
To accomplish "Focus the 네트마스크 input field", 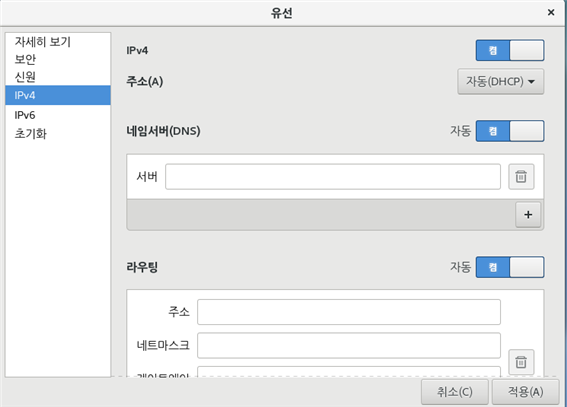I will click(349, 346).
